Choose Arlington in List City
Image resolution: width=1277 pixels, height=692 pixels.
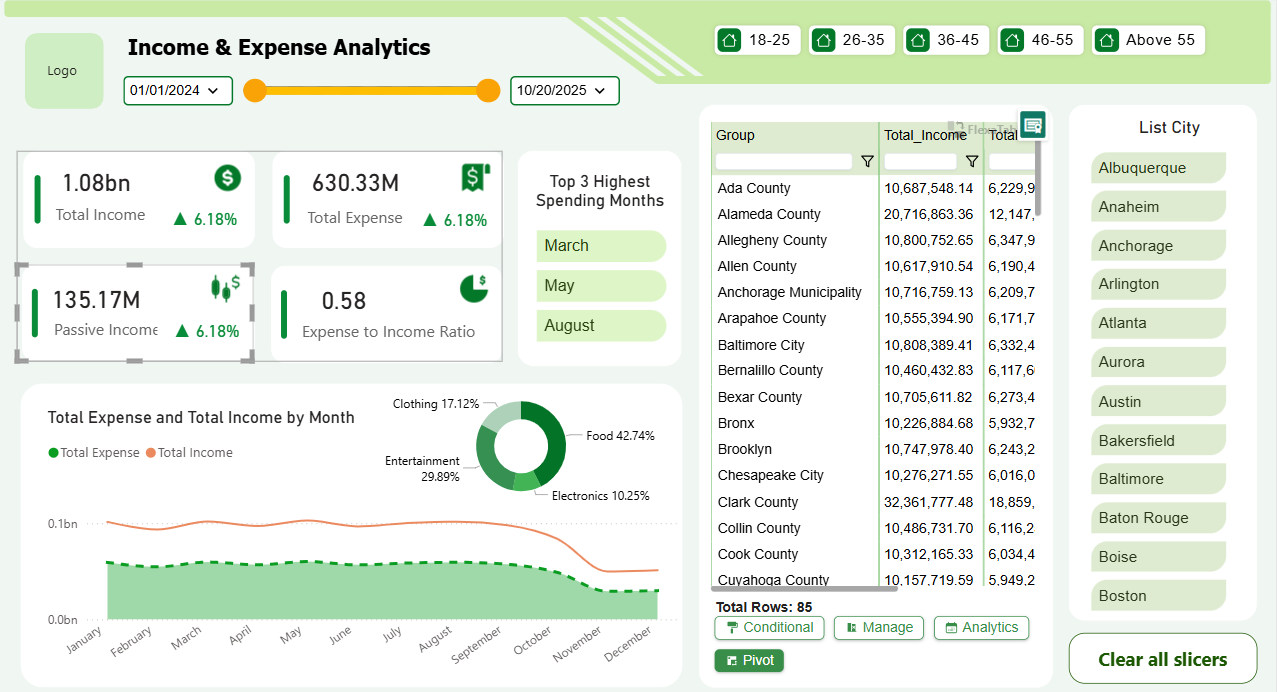pyautogui.click(x=1158, y=284)
